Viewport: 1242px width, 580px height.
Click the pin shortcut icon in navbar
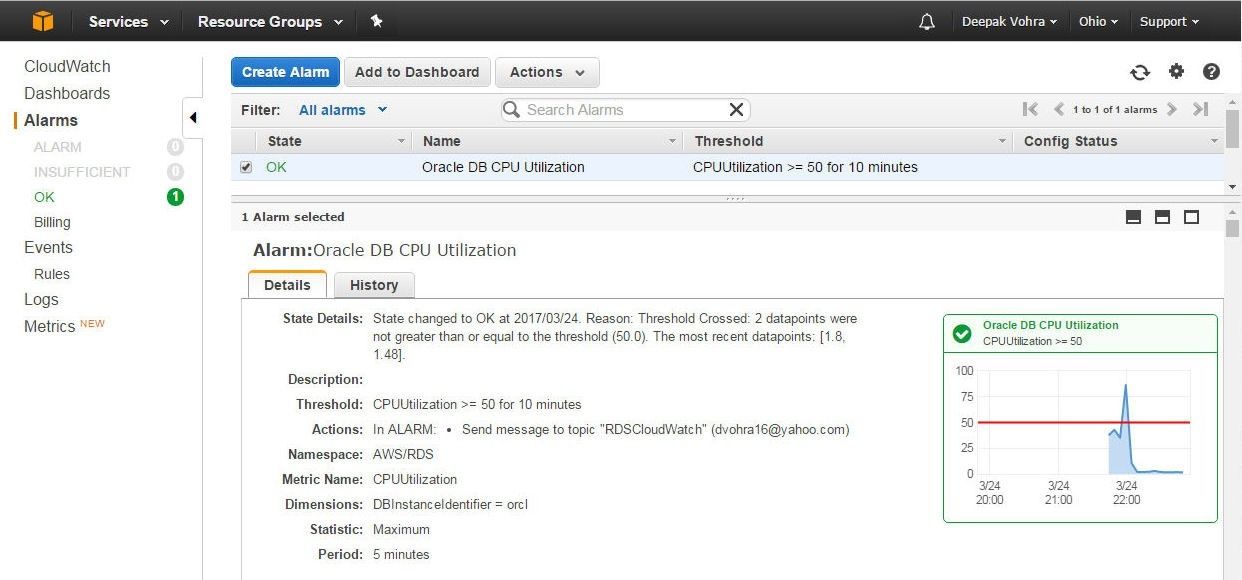tap(376, 21)
